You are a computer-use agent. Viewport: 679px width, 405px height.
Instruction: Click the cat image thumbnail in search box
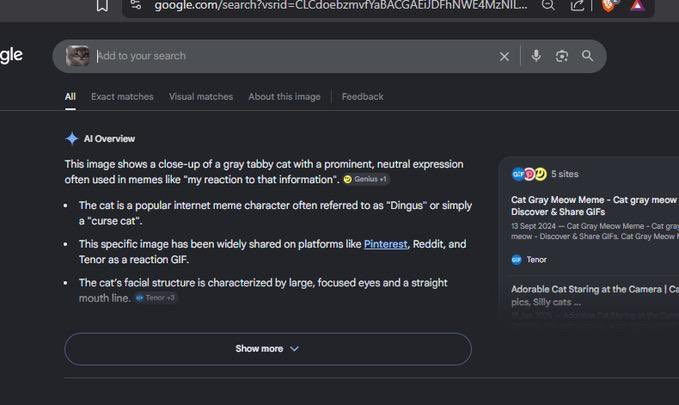(x=78, y=56)
